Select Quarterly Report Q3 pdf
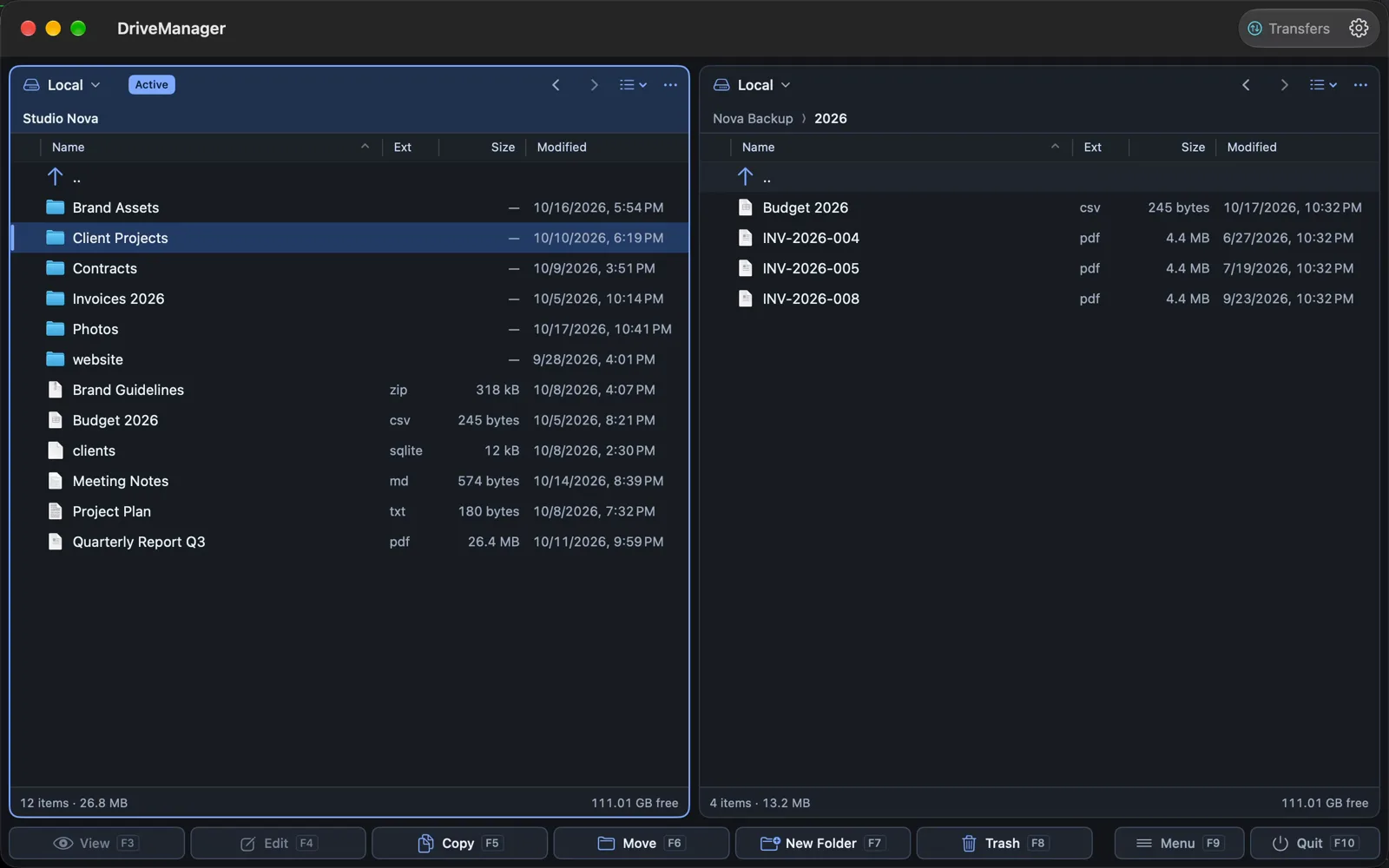Viewport: 1389px width, 868px height. 350,542
